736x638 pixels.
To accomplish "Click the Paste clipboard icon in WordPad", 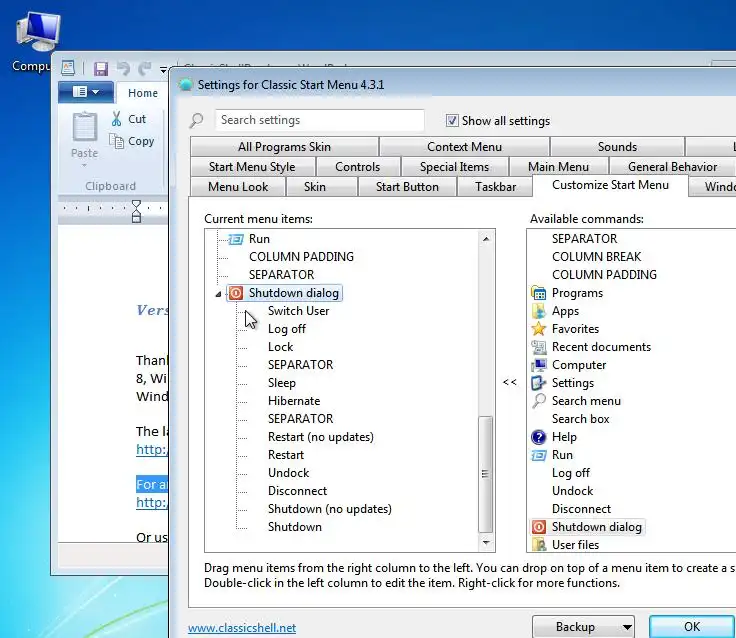I will 84,127.
